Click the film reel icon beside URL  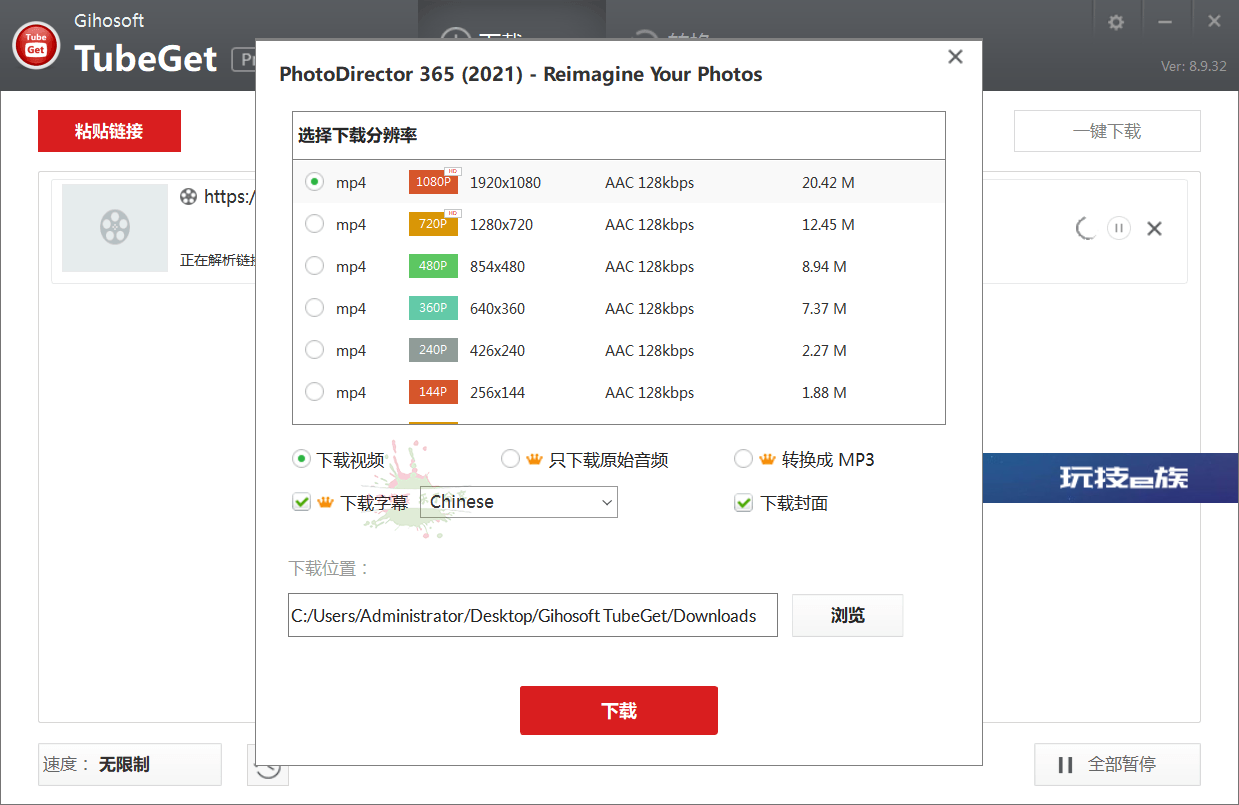click(188, 196)
